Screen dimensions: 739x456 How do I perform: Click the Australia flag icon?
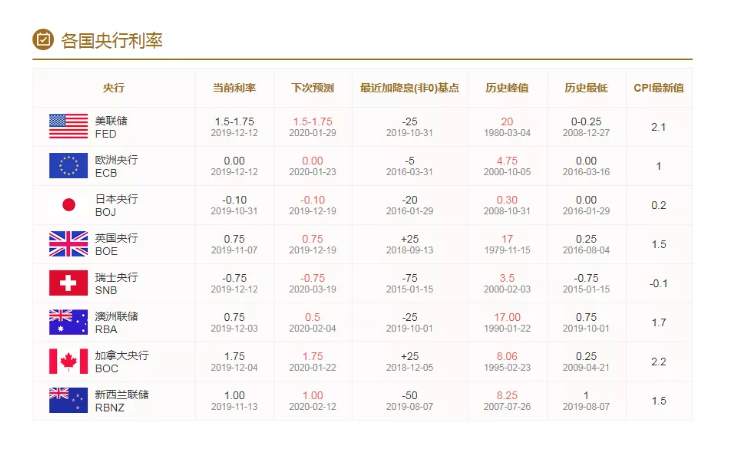68,322
